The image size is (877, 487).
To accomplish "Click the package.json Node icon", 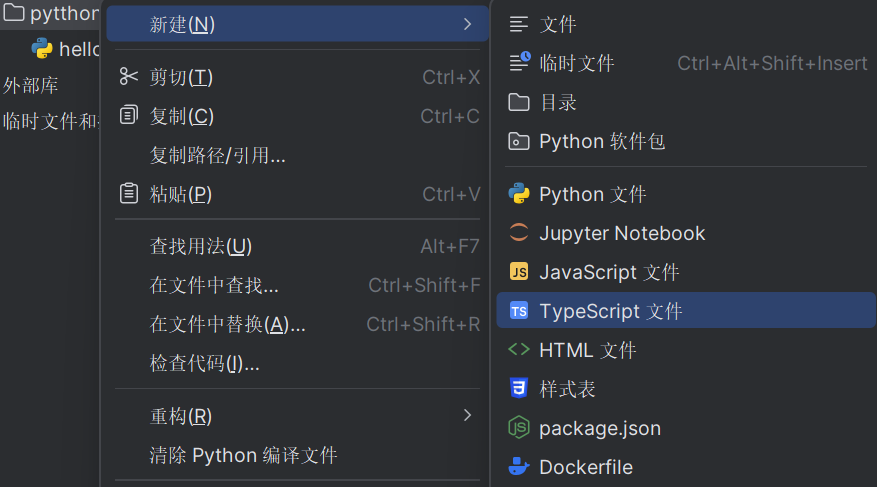I will click(518, 428).
